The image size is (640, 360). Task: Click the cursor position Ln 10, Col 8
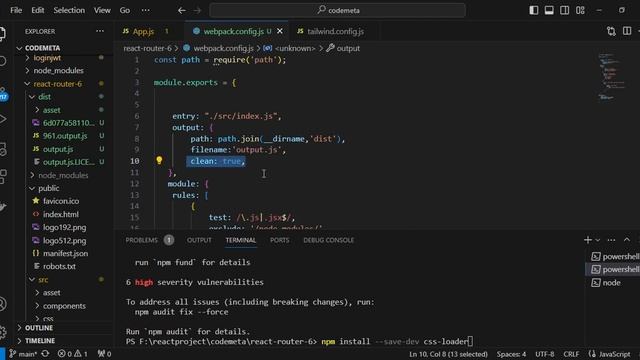point(448,354)
